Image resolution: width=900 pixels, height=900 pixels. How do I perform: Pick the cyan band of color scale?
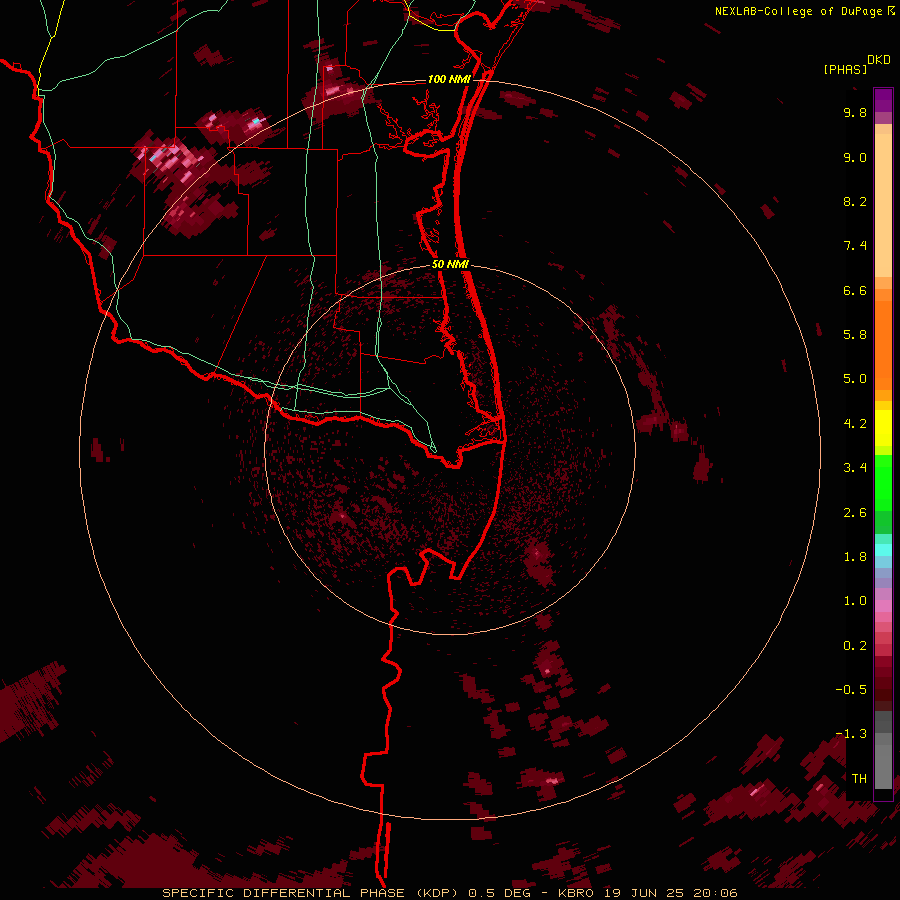(x=883, y=549)
